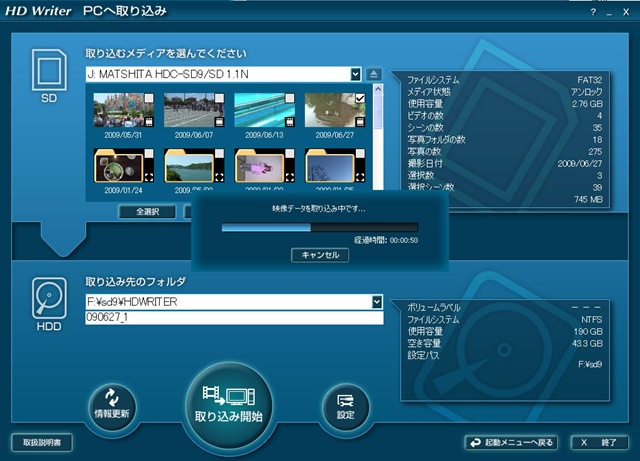The height and width of the screenshot is (461, 640).
Task: Click キャンセル to cancel import
Action: 320,255
